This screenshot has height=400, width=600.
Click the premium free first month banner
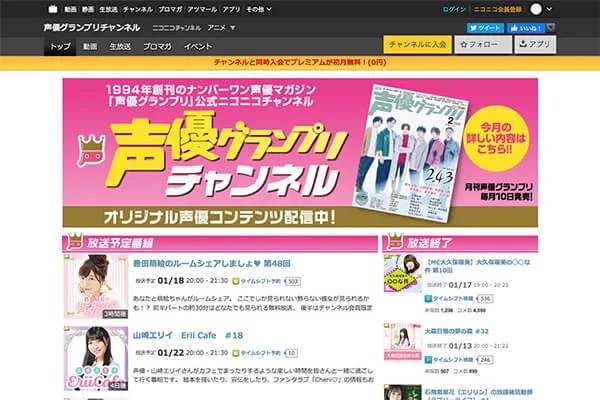[300, 62]
